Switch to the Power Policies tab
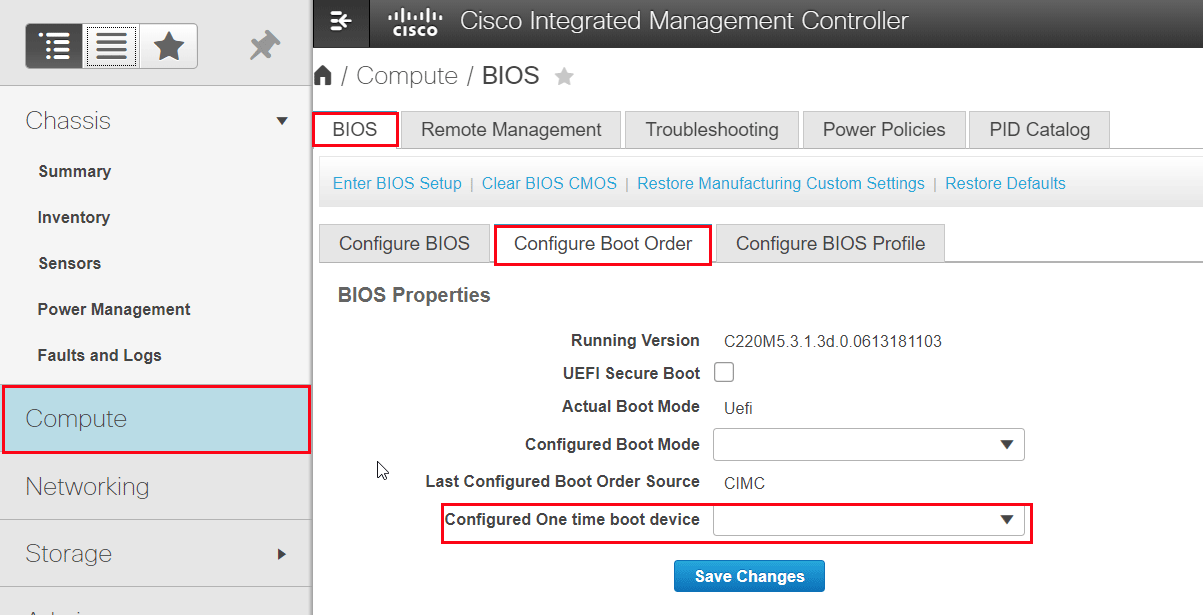The image size is (1203, 615). point(884,130)
